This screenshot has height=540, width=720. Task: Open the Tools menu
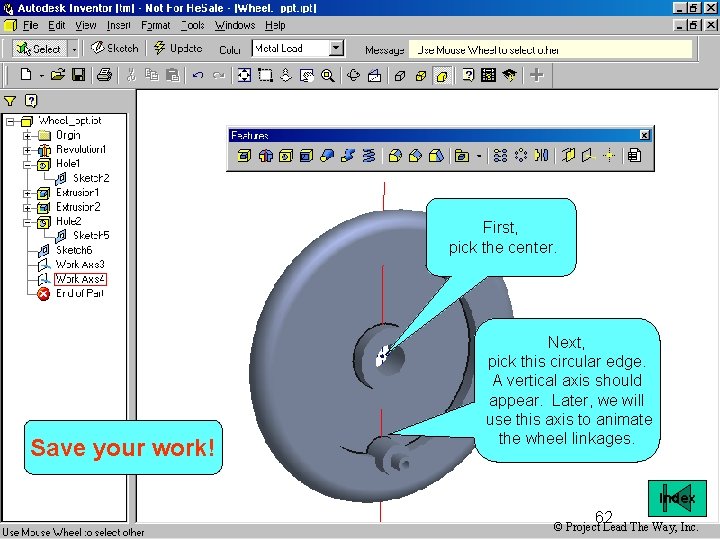pos(192,25)
